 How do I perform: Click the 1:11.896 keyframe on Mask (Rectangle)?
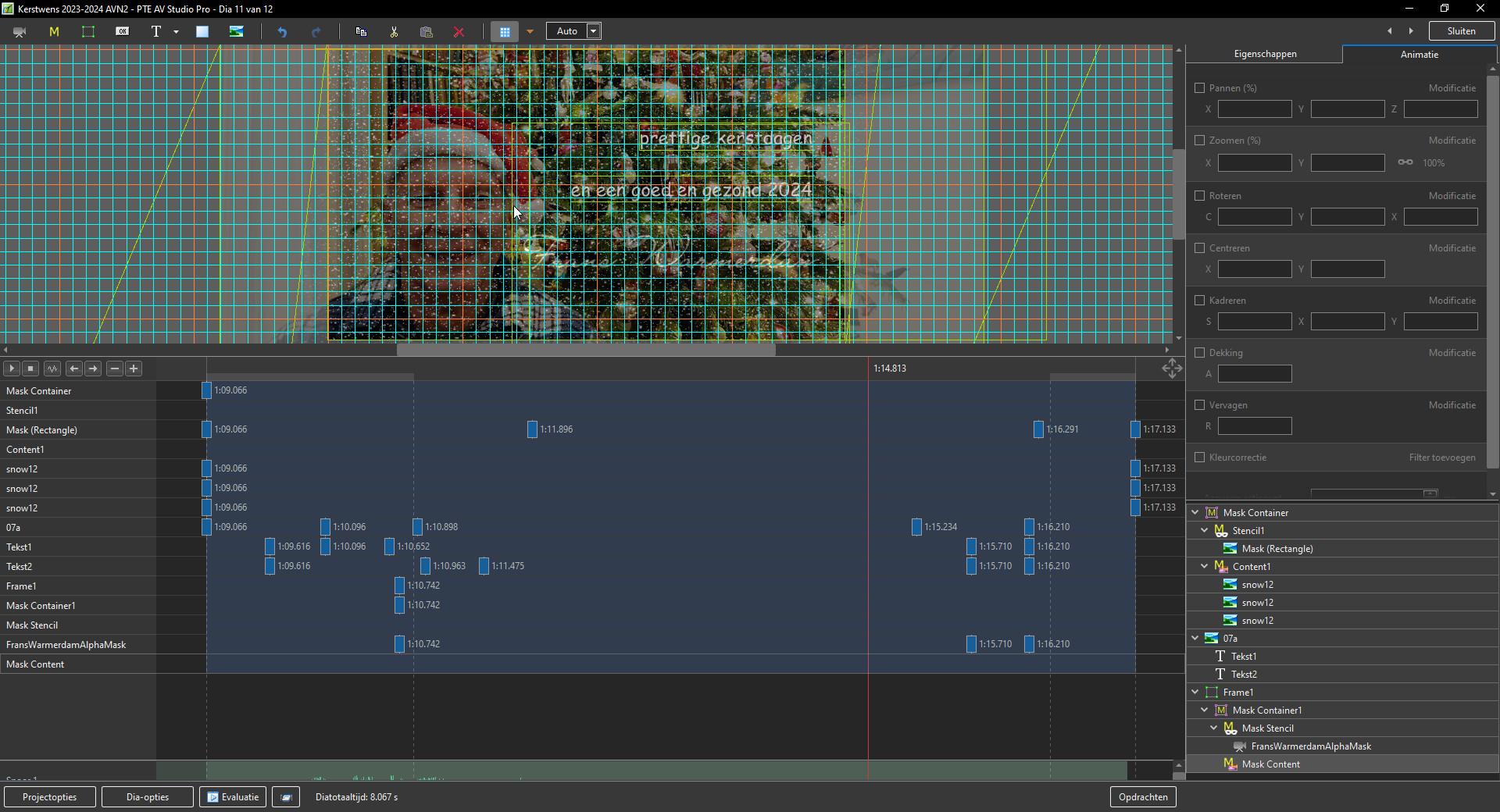532,429
